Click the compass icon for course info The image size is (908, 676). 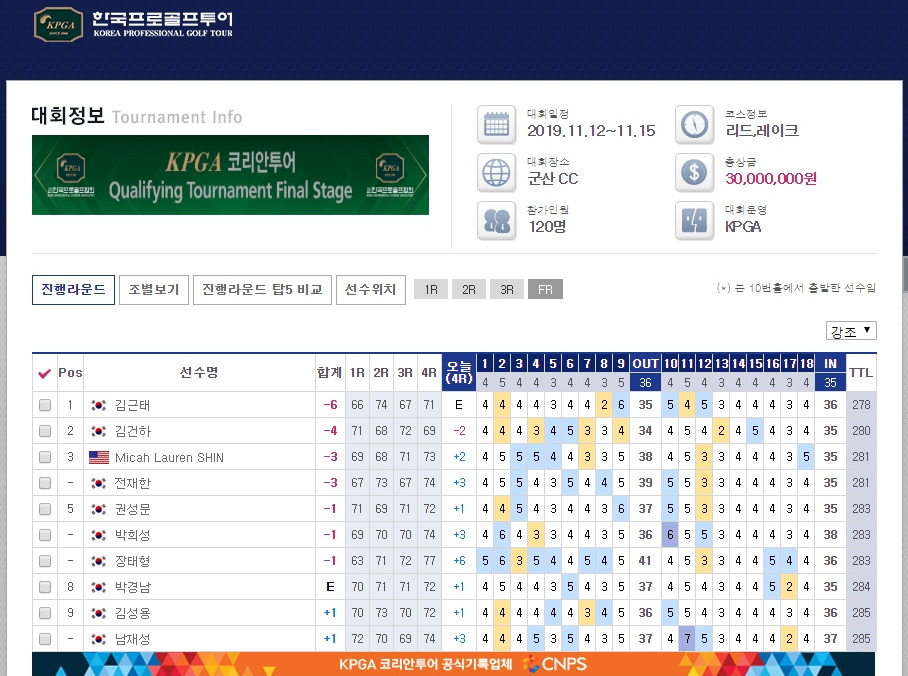[694, 125]
